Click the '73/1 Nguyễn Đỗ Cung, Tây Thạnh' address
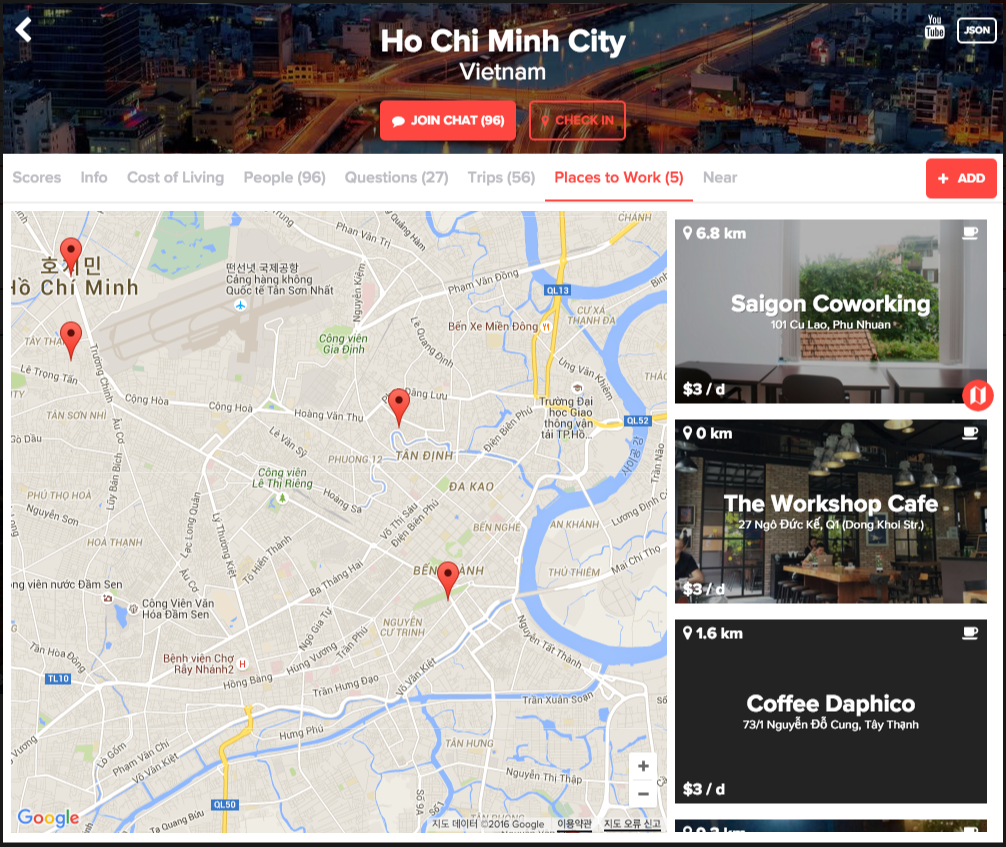Image resolution: width=1006 pixels, height=847 pixels. 830,725
